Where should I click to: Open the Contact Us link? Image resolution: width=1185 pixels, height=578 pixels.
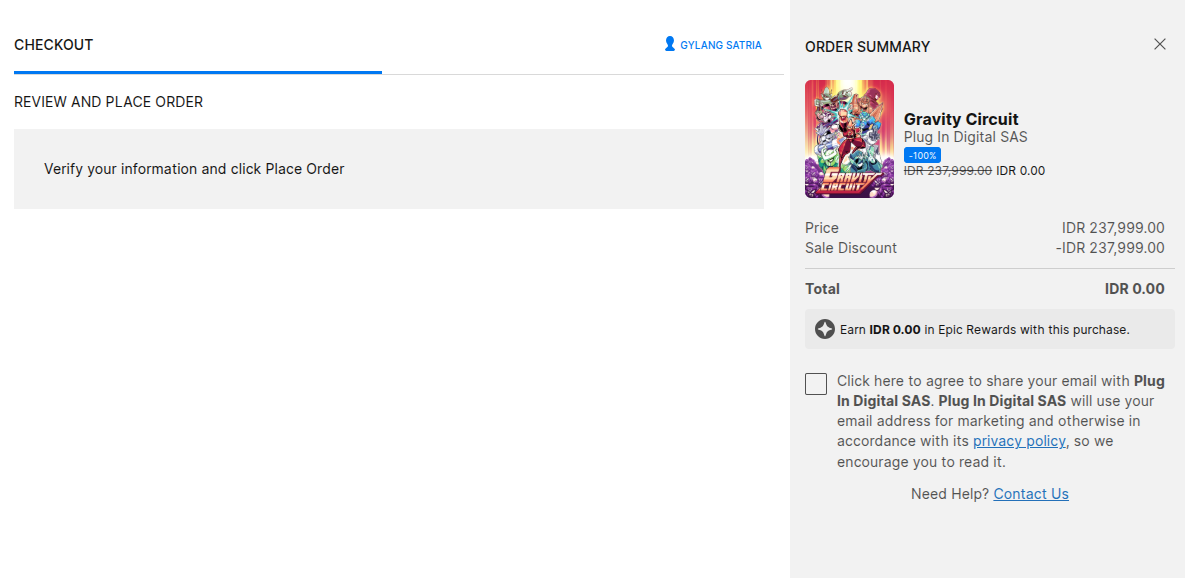1031,494
